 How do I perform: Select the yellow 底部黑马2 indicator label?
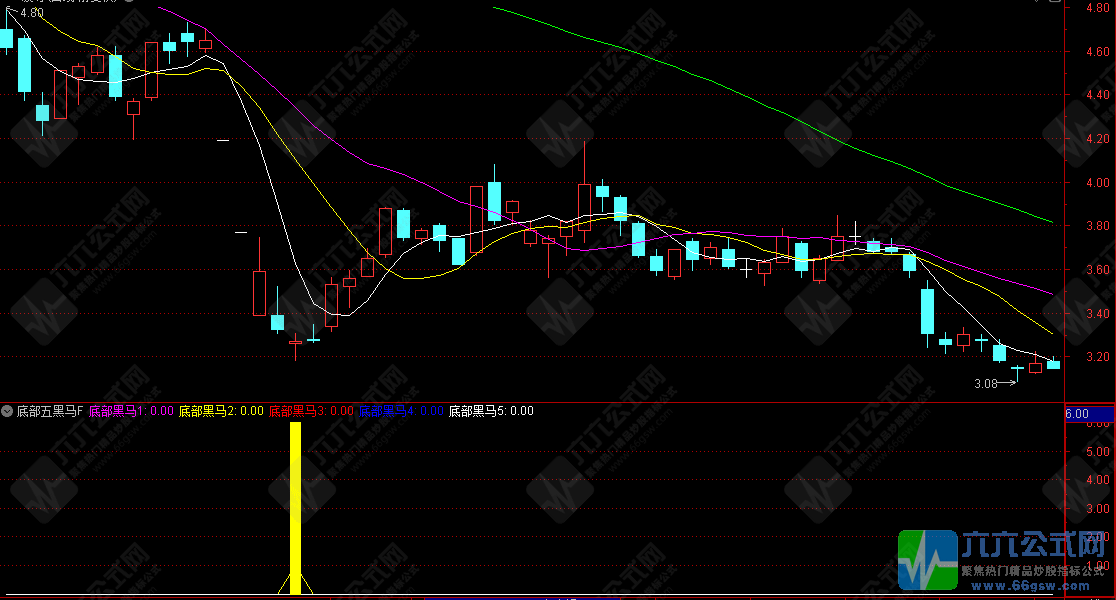[x=221, y=411]
